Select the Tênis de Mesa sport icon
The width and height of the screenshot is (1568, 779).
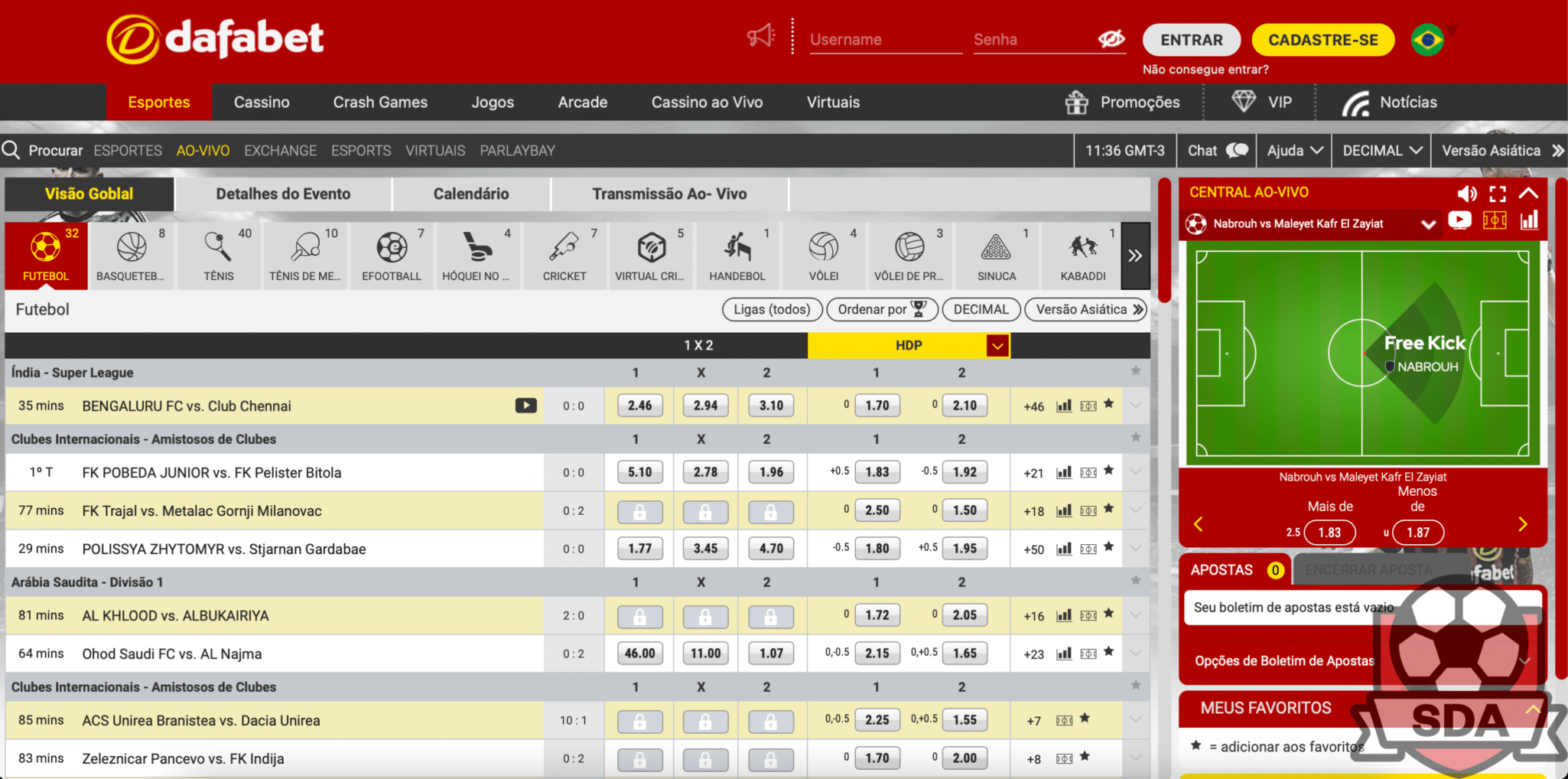(304, 256)
